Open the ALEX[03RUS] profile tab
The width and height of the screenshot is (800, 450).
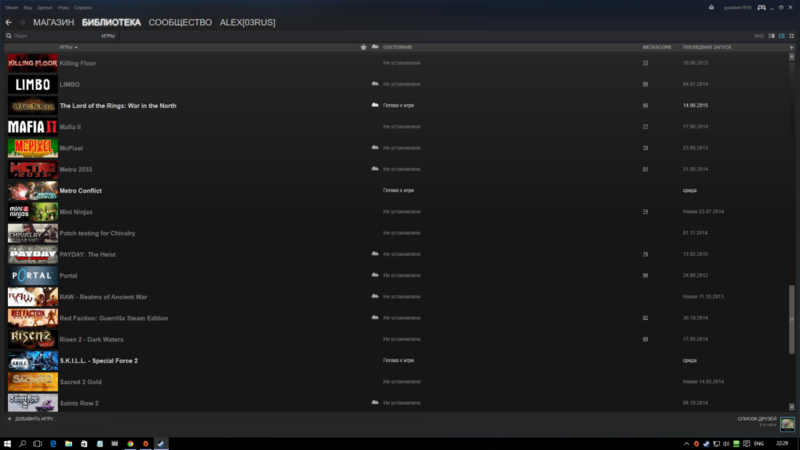pos(247,22)
